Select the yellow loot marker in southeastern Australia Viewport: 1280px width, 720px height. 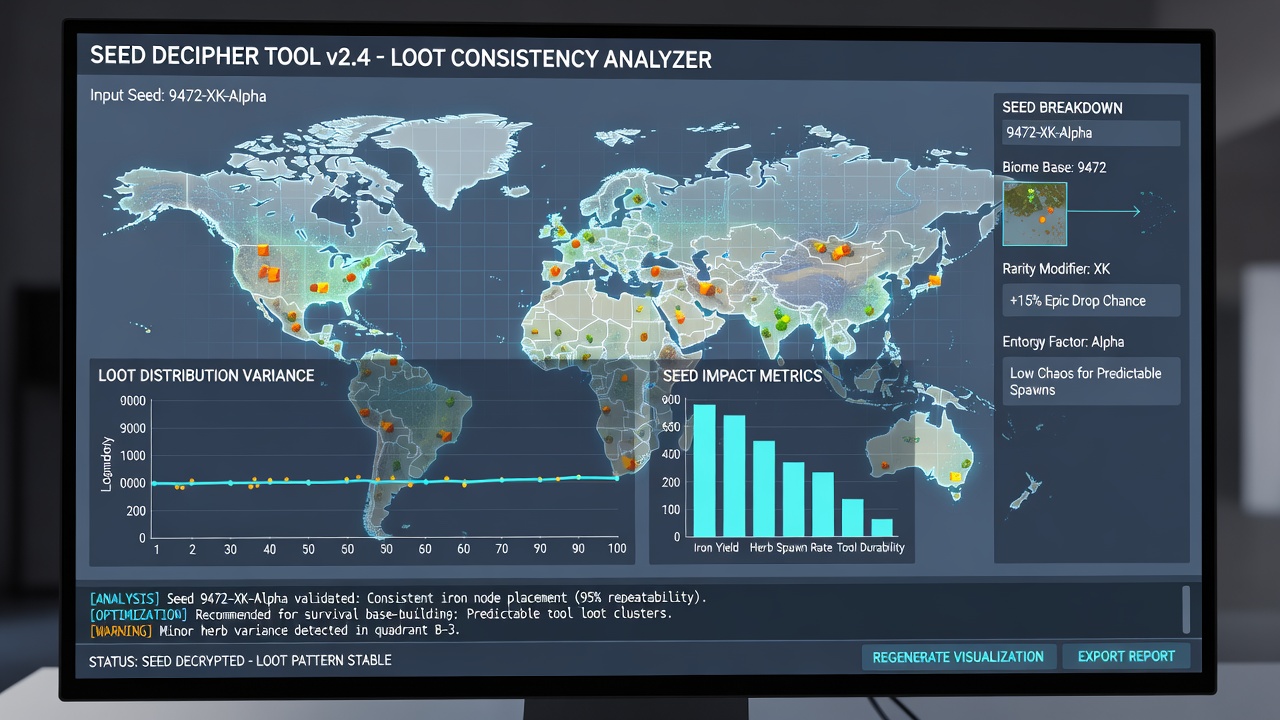pos(956,477)
